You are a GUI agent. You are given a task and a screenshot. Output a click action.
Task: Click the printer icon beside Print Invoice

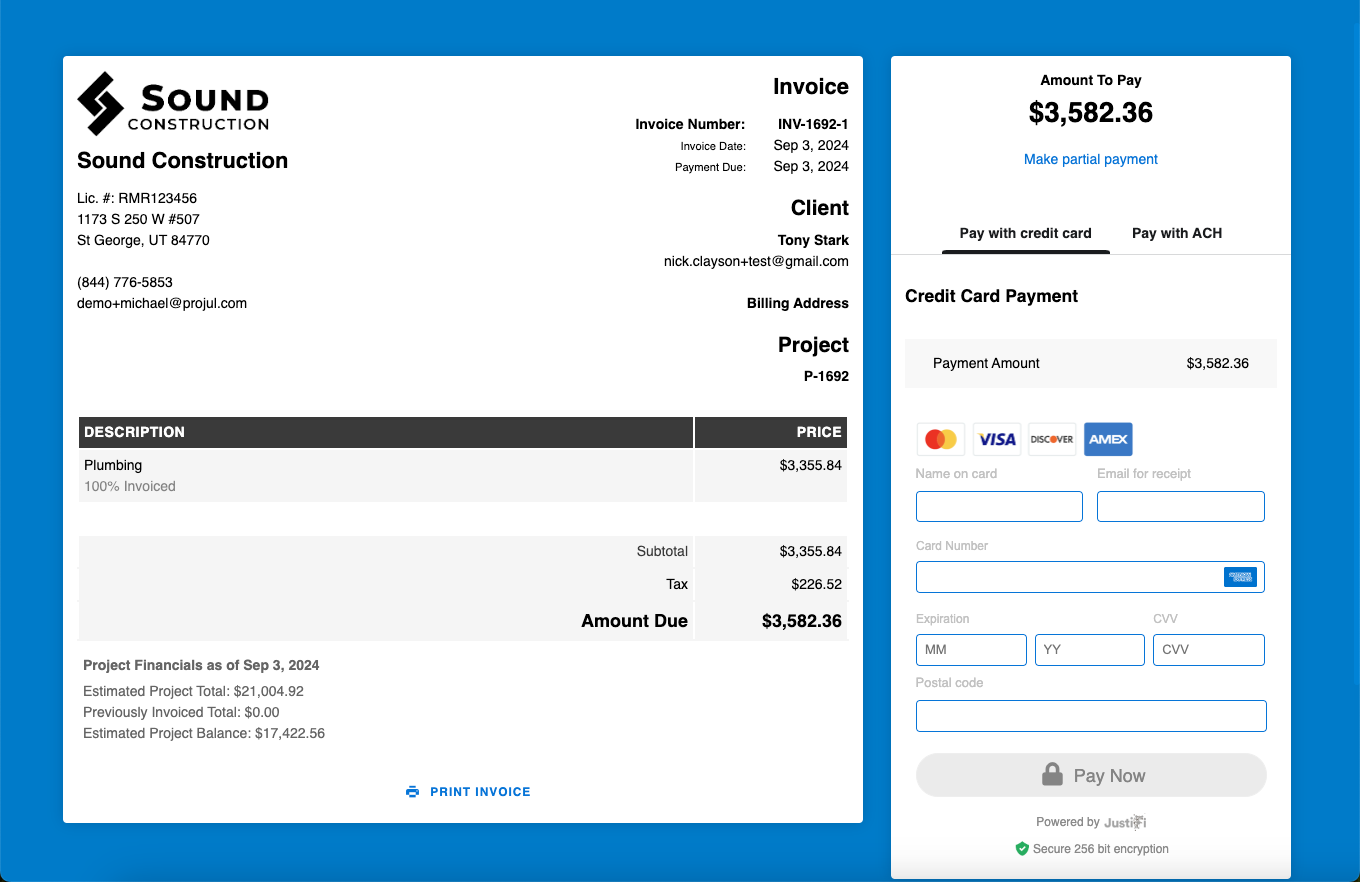pyautogui.click(x=413, y=792)
